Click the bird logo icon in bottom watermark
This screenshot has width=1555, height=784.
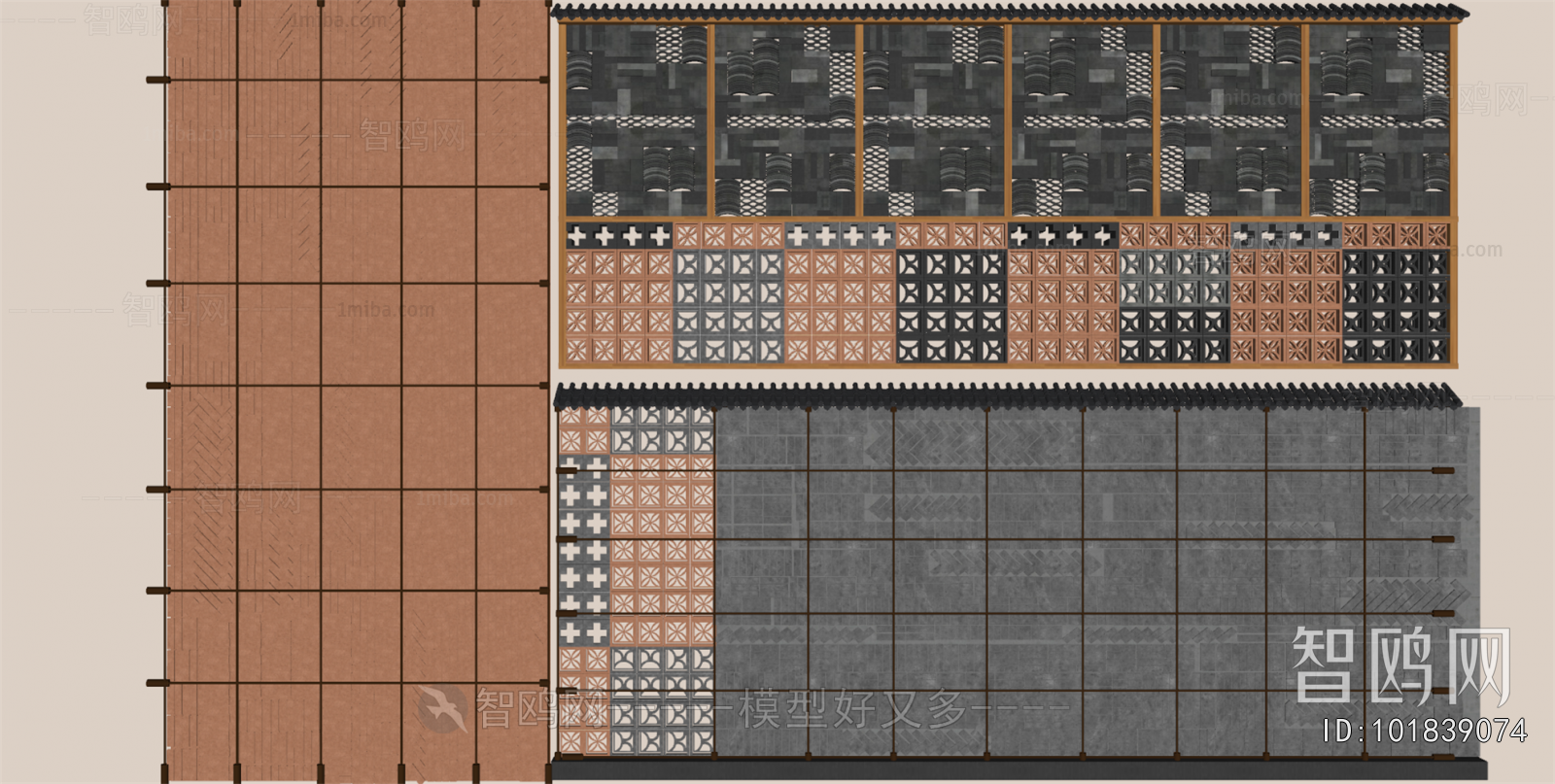click(x=442, y=708)
